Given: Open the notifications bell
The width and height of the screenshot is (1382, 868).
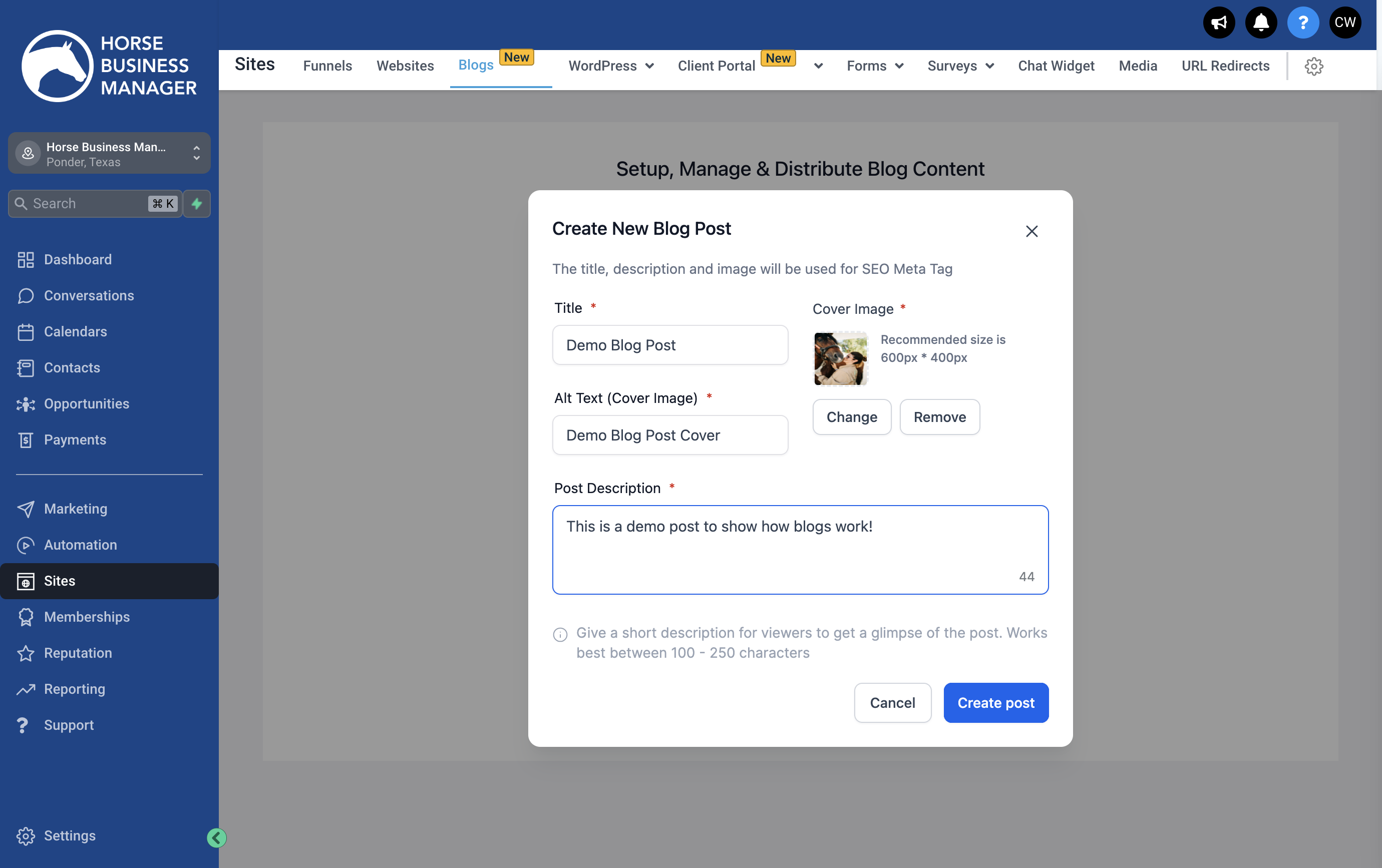Looking at the screenshot, I should click(x=1260, y=23).
